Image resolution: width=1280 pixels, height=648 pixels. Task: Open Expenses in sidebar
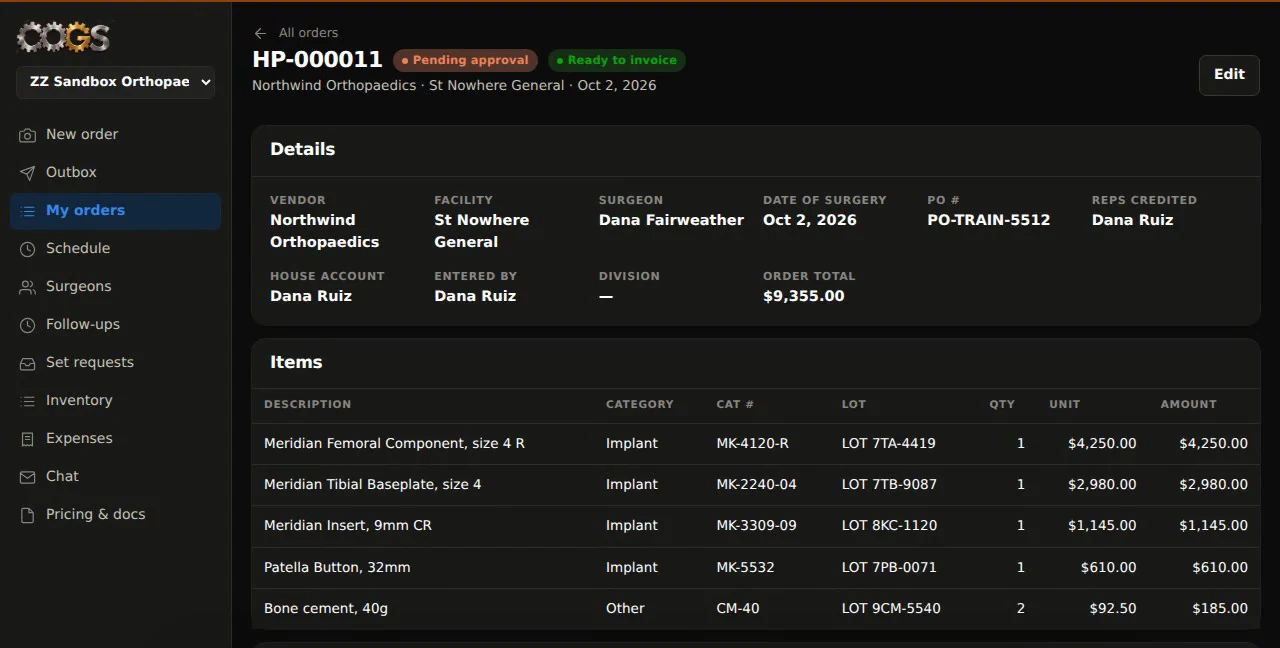[x=116, y=438]
